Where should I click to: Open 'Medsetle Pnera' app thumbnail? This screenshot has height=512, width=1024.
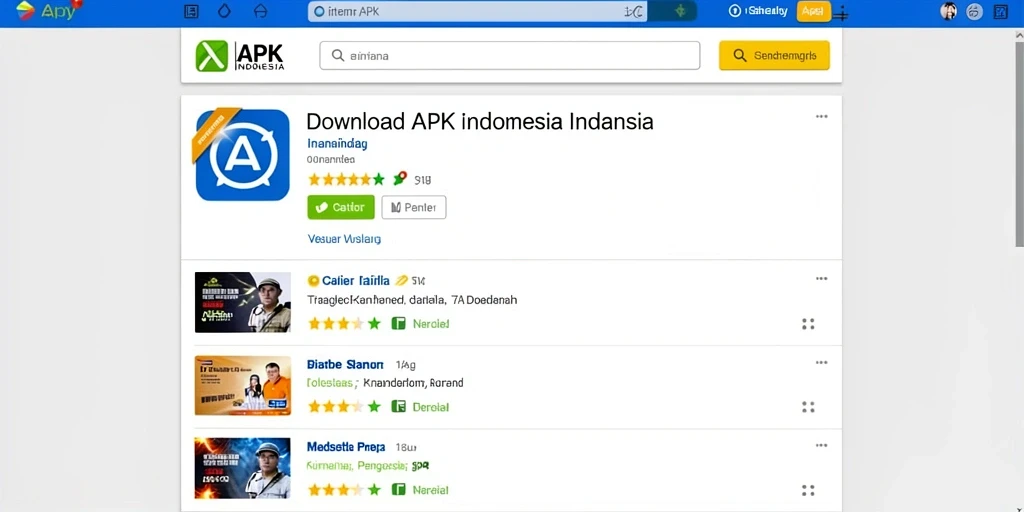(x=243, y=468)
